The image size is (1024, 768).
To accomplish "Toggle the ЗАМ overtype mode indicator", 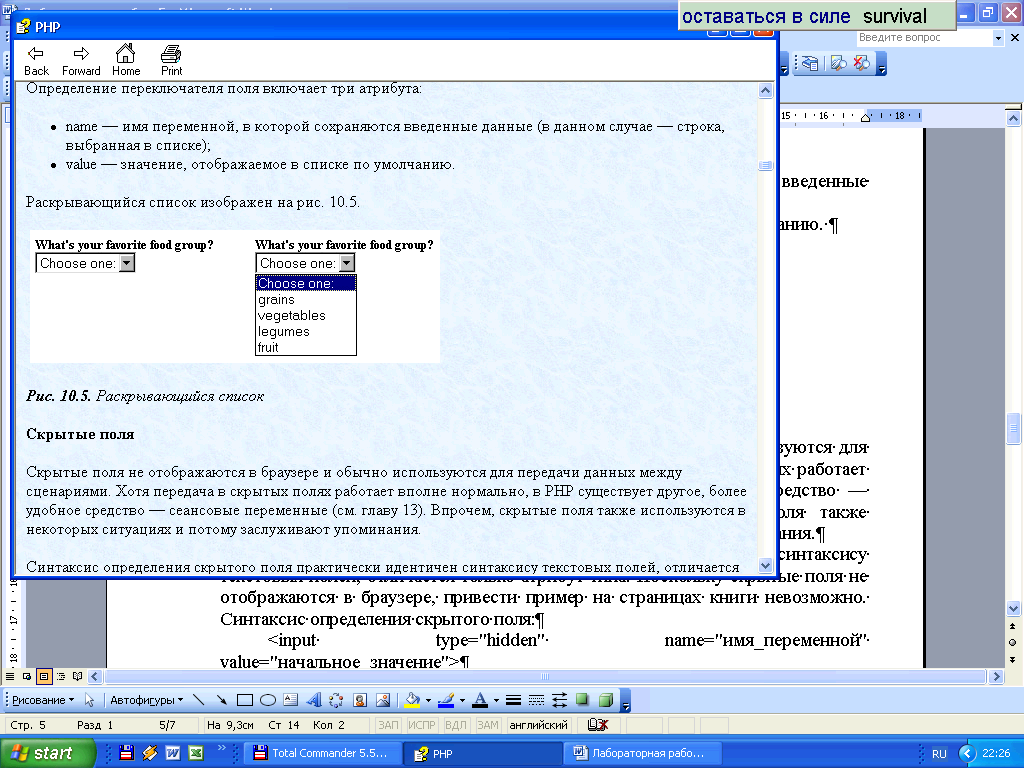I will (x=487, y=725).
